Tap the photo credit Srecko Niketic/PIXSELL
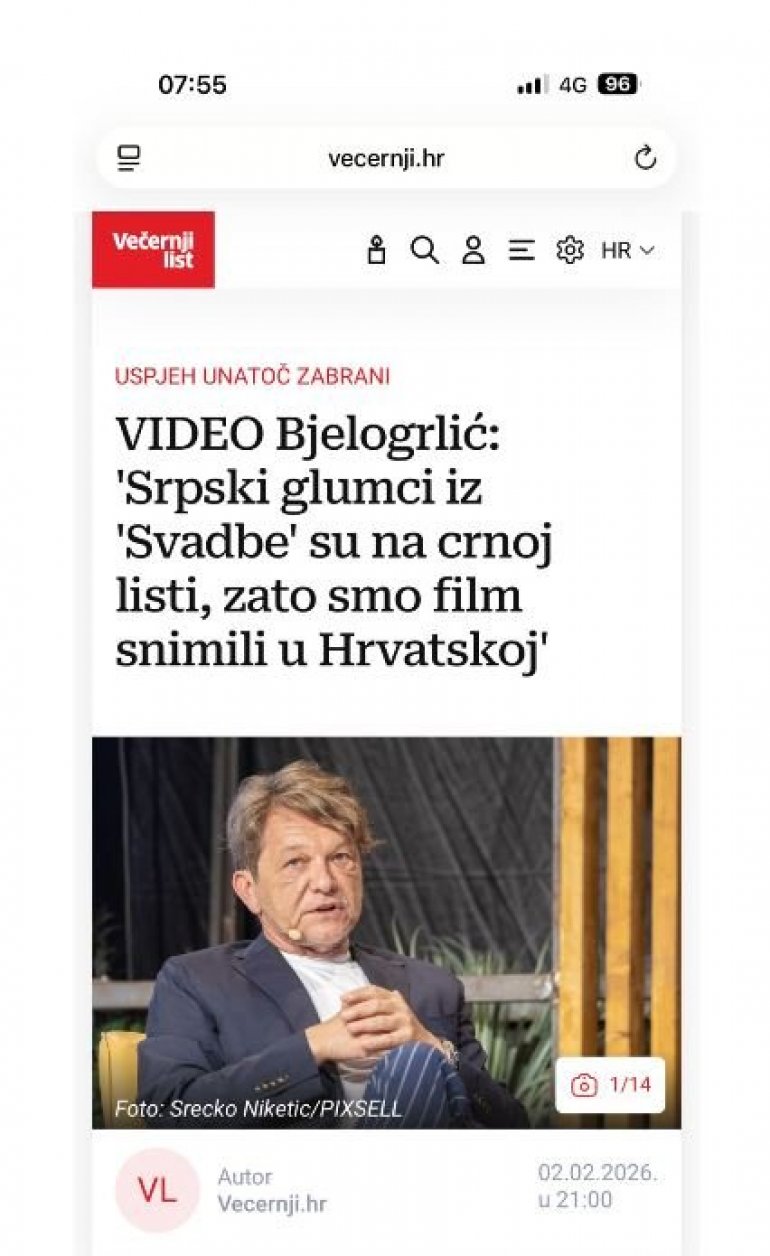 coord(258,1108)
